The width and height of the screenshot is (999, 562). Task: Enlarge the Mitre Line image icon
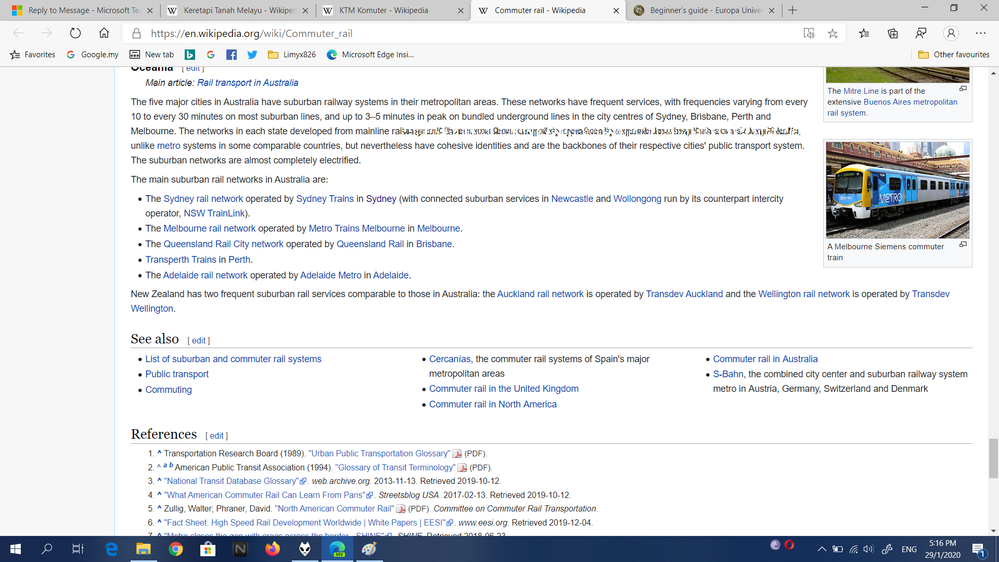963,89
